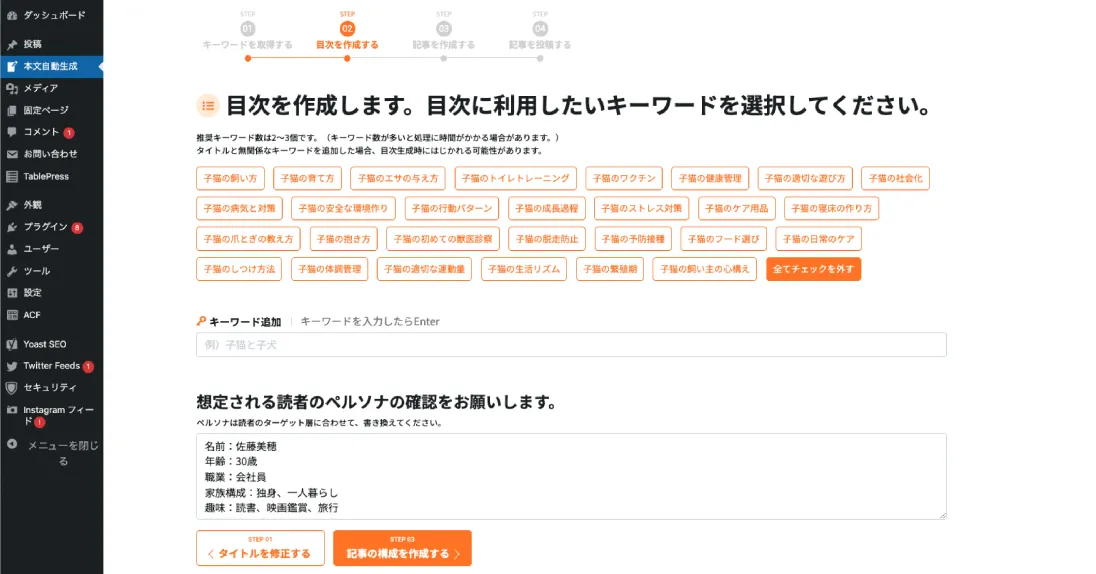Click the プラグイン plugin icon

click(x=12, y=227)
